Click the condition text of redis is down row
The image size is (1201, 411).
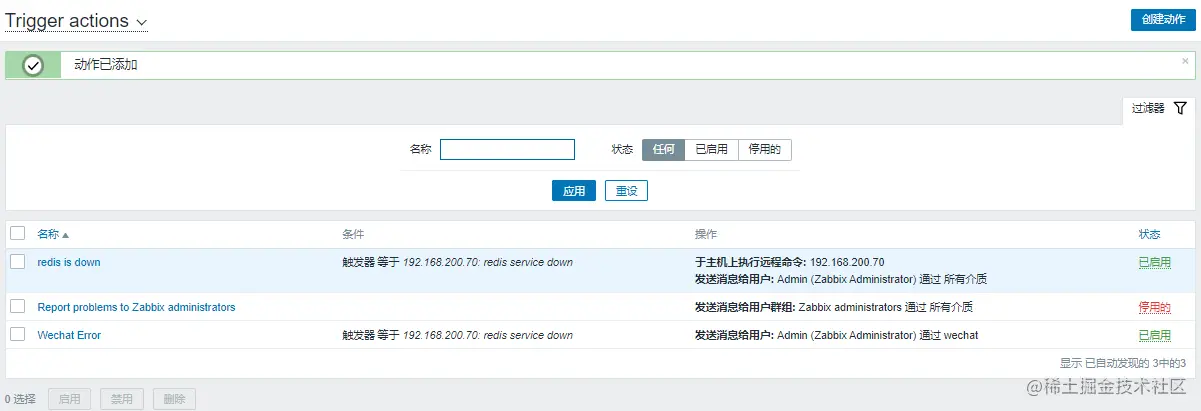pos(457,262)
